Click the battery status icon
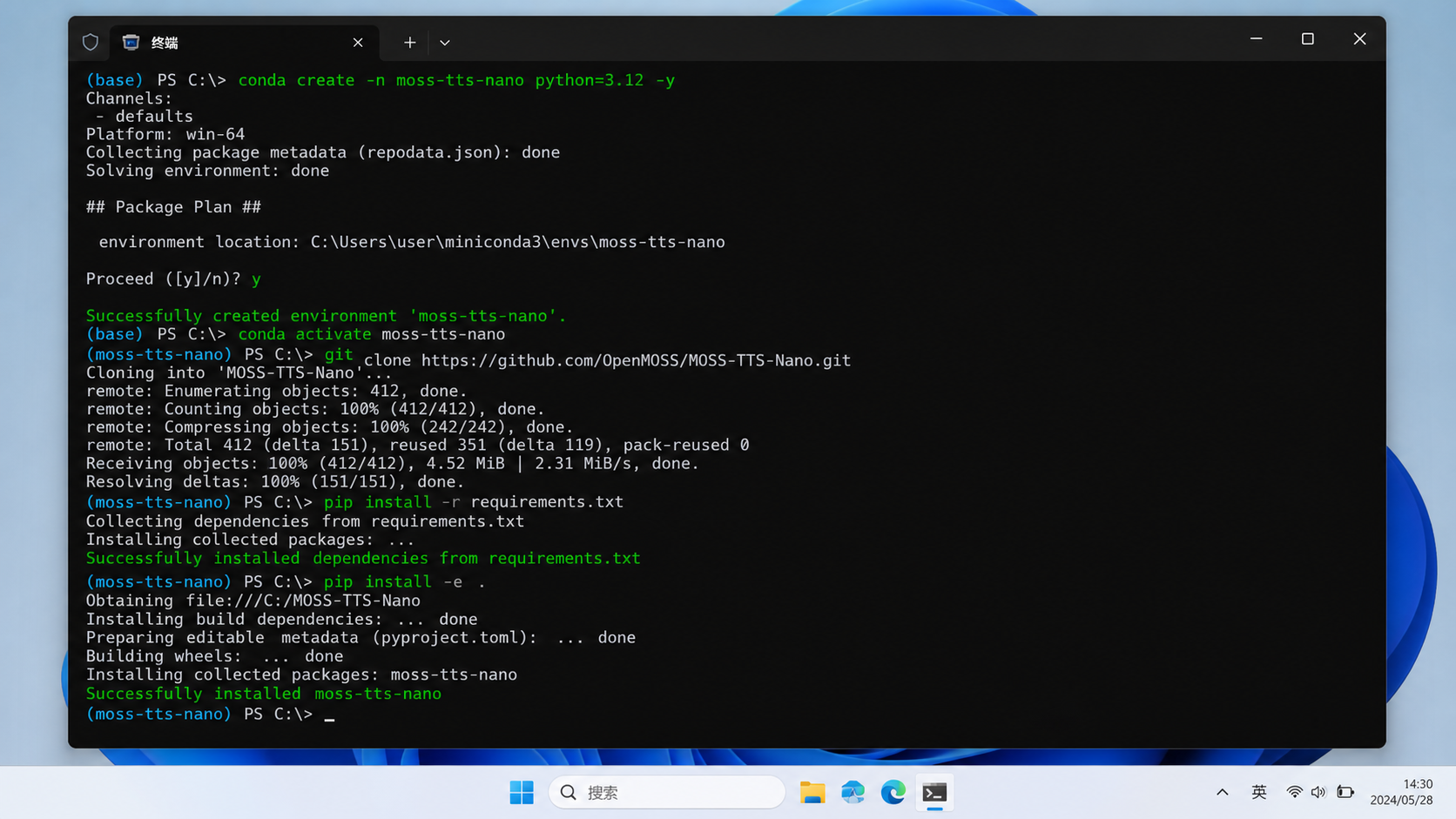 click(1345, 792)
